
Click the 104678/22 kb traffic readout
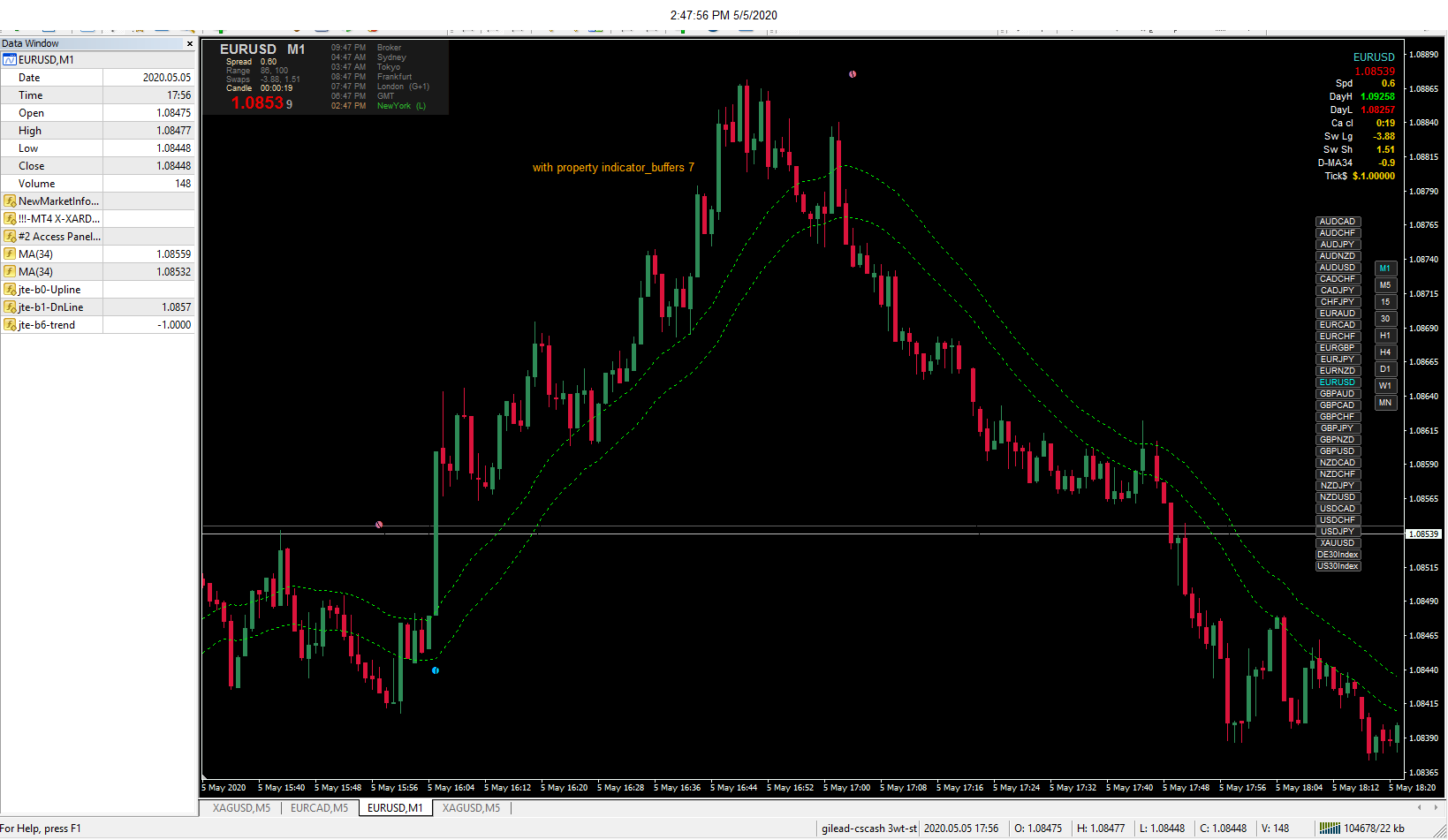[1374, 829]
